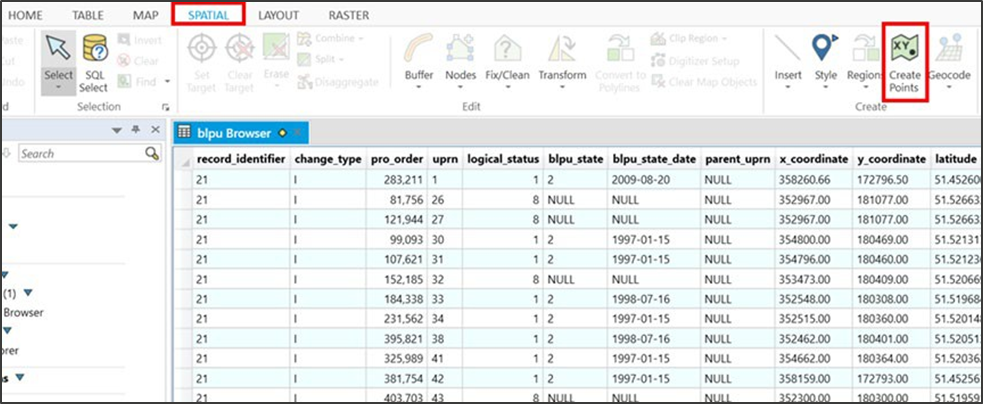This screenshot has width=983, height=404.
Task: Select x_coordinate cell 354662.00
Action: (813, 358)
